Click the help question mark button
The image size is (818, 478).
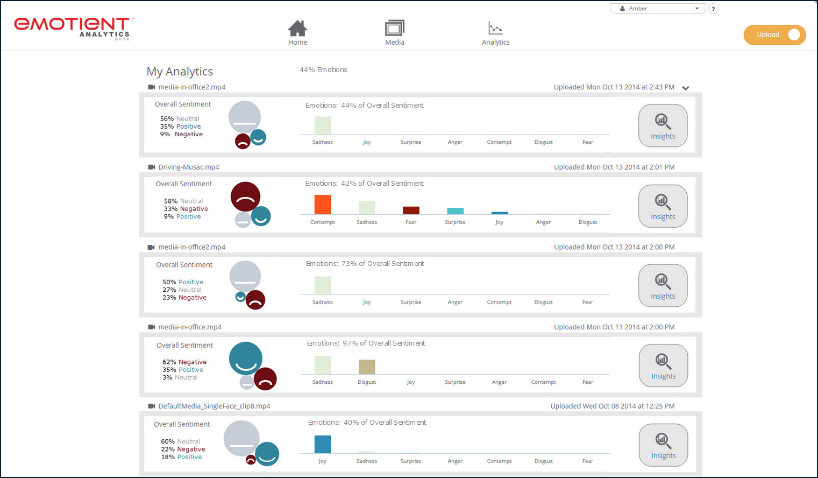713,8
